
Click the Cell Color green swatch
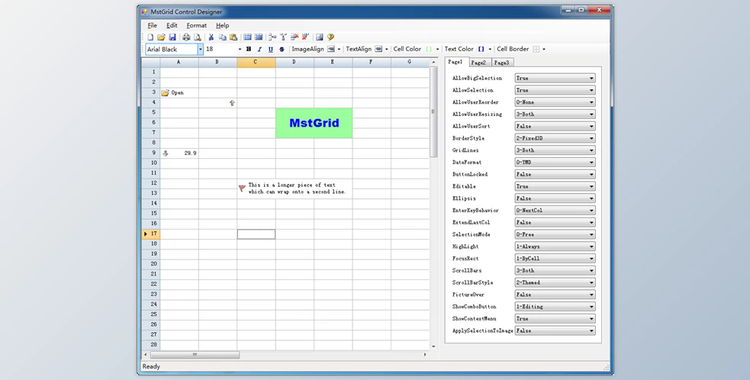click(x=429, y=49)
